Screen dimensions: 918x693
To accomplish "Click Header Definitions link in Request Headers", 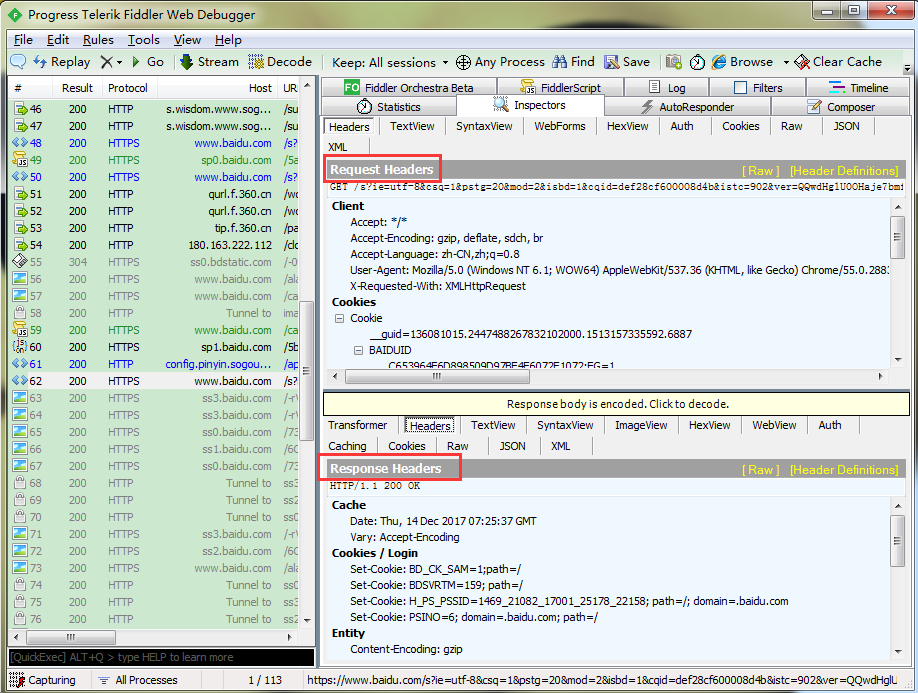I will 844,171.
